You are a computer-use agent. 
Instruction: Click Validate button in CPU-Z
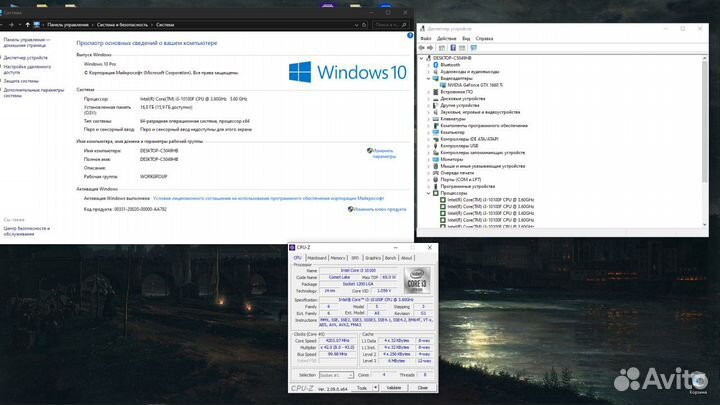(x=394, y=388)
